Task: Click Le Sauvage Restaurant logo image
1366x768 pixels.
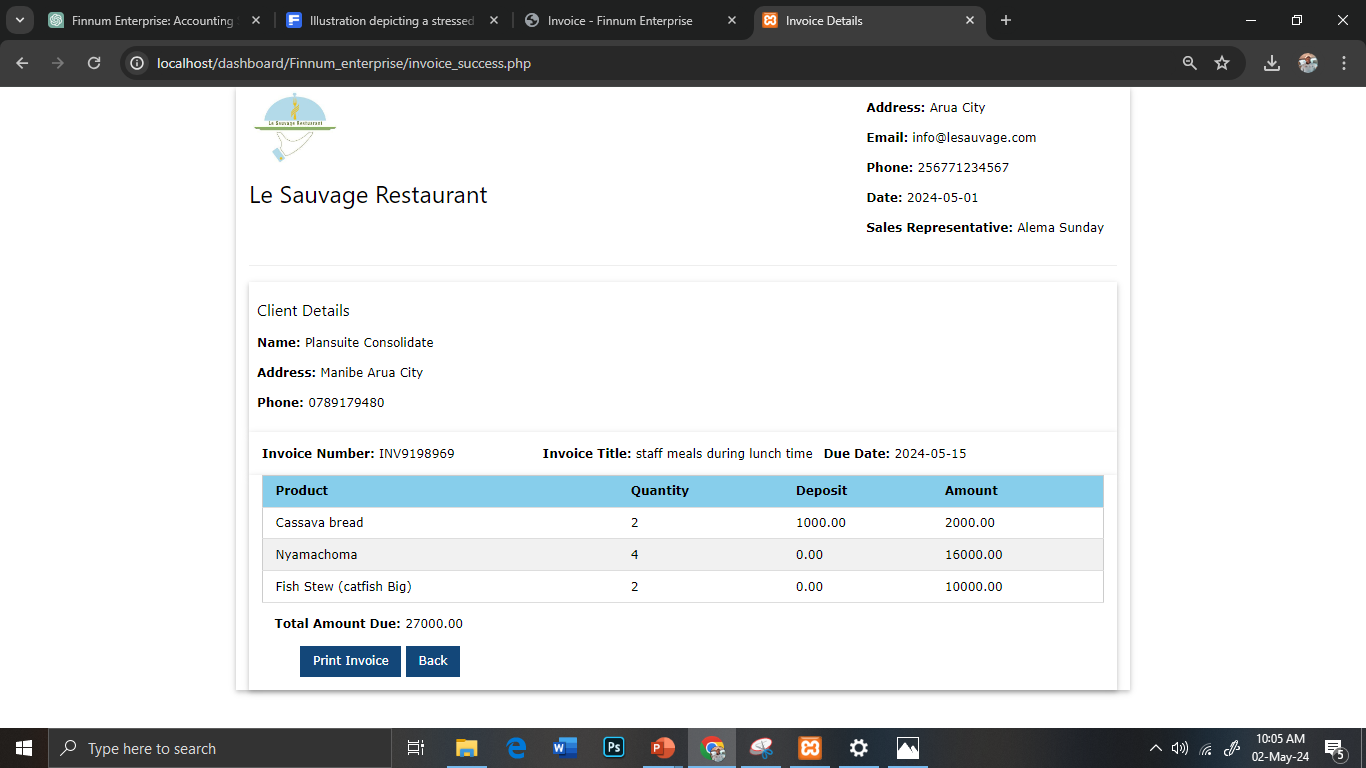Action: point(295,127)
